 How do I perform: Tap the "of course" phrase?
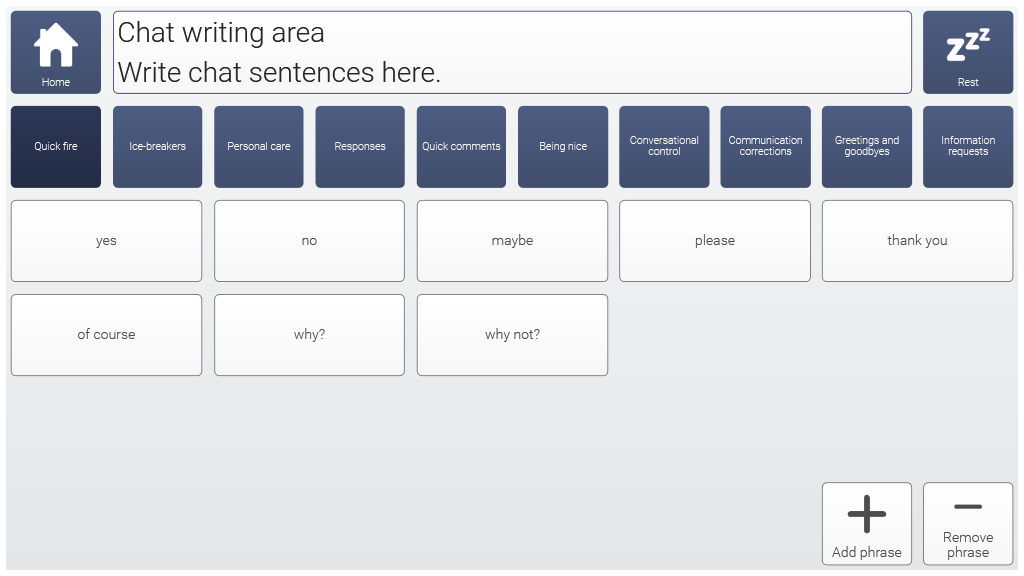(x=106, y=335)
